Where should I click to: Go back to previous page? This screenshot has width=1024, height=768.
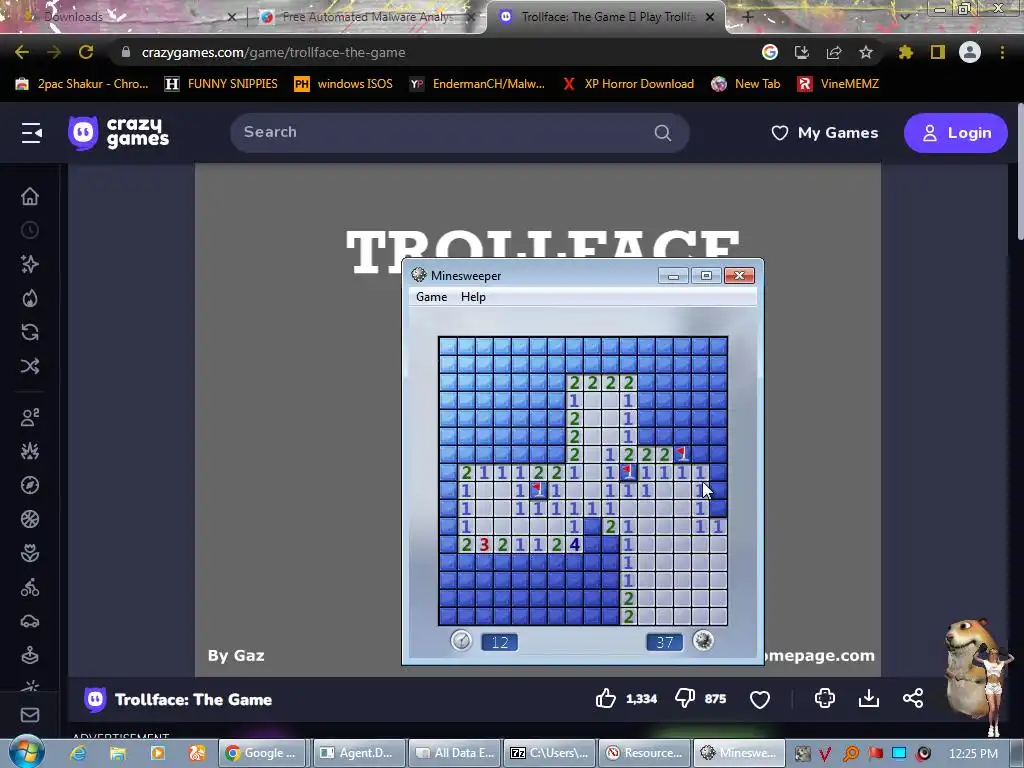(x=22, y=52)
